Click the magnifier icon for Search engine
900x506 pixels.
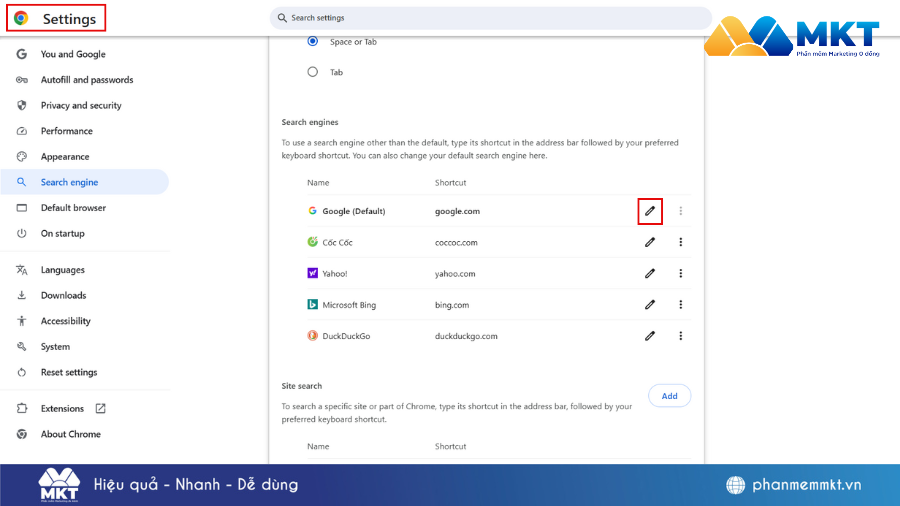[x=22, y=182]
